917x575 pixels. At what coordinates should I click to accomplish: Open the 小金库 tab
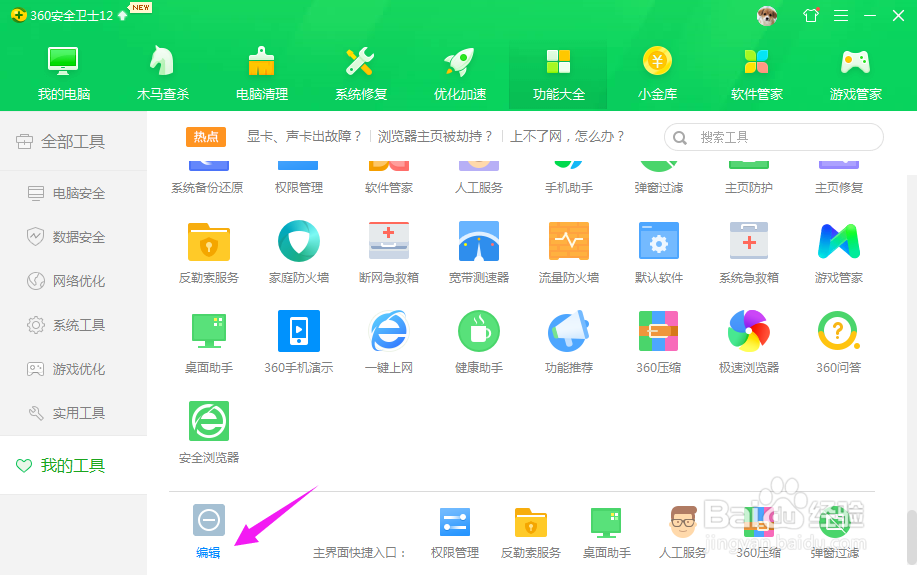[x=657, y=74]
